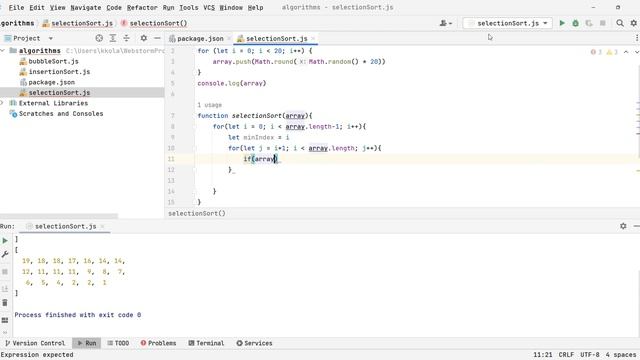Collapse the algorithms project folder
Viewport: 640px width, 360px height.
tap(2, 51)
